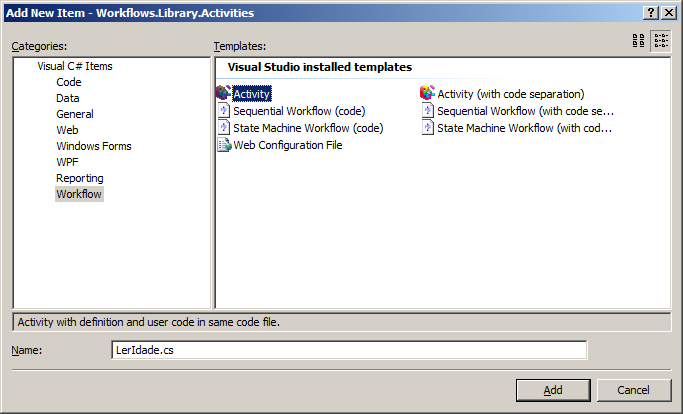This screenshot has height=414, width=683.
Task: Click the Sequential Workflow (code) icon
Action: (x=223, y=111)
